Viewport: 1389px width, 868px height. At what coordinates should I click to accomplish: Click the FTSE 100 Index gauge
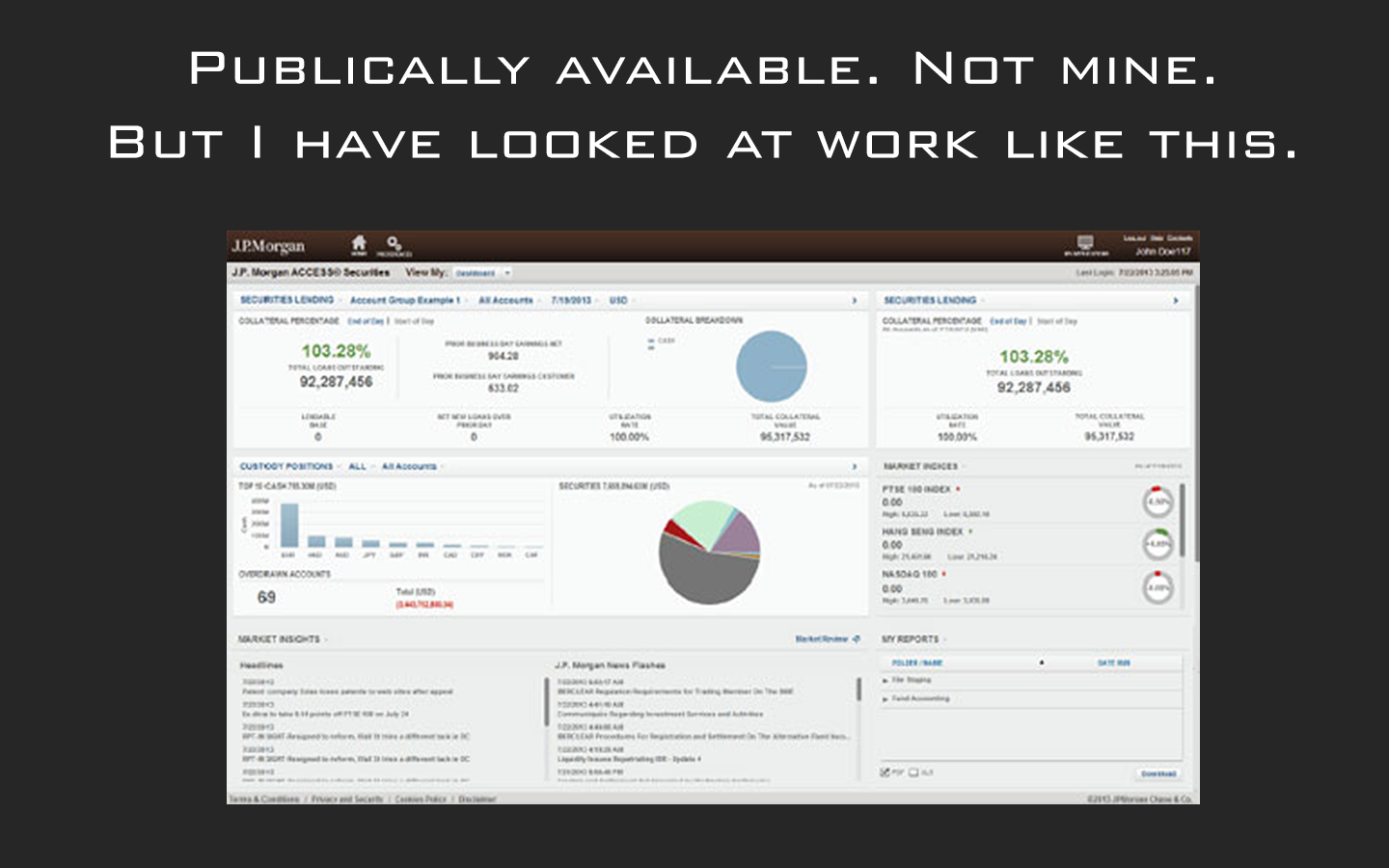tap(1157, 502)
